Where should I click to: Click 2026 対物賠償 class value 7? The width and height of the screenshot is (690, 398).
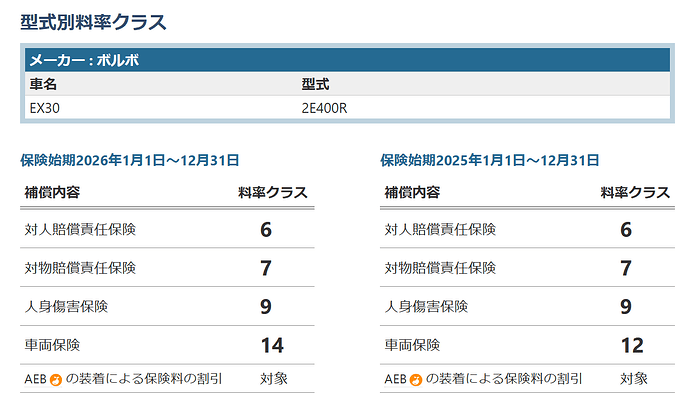266,268
